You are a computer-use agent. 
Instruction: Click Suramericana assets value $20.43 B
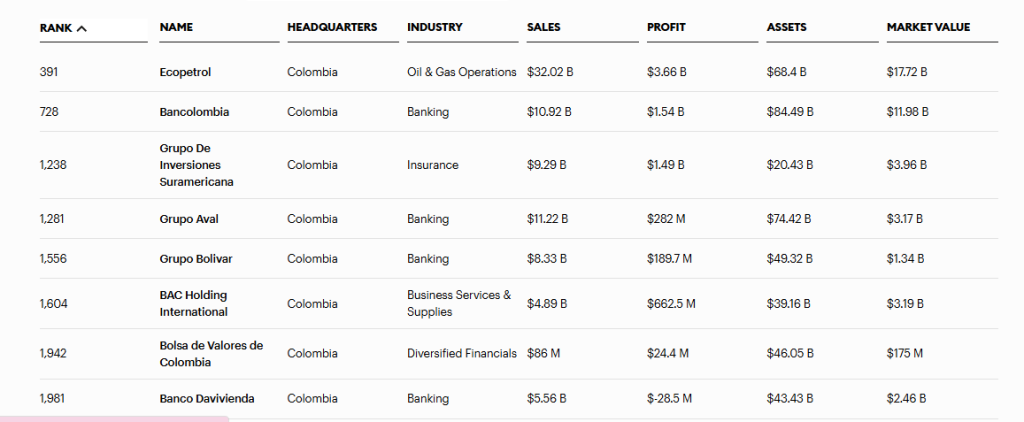coord(790,165)
